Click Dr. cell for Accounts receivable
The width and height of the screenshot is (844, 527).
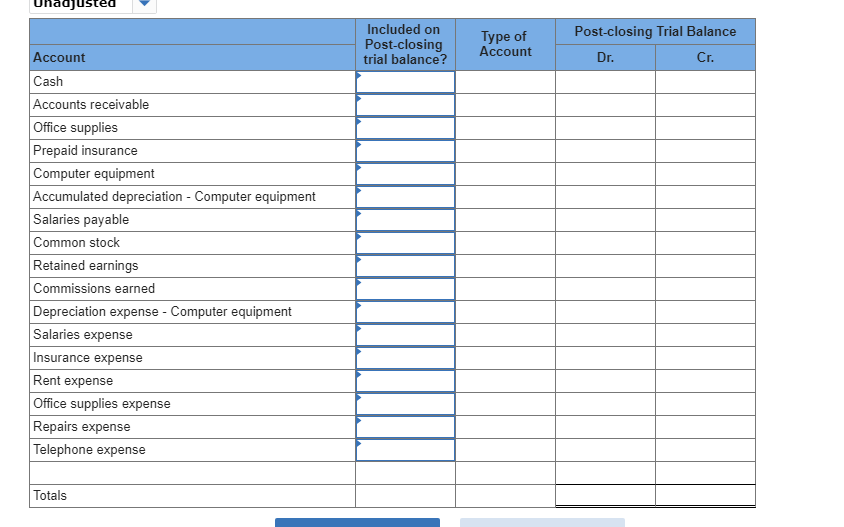coord(606,105)
